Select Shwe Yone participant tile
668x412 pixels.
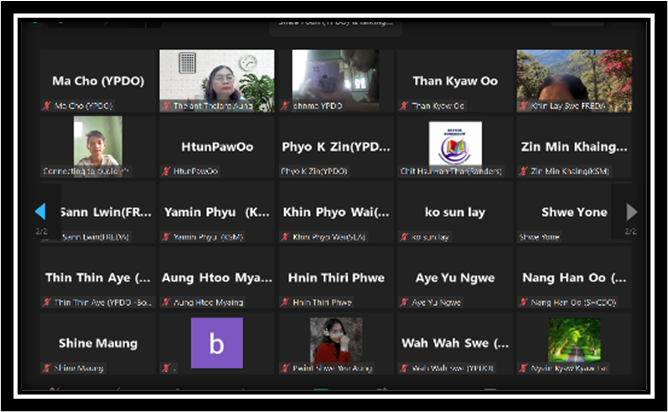(574, 212)
